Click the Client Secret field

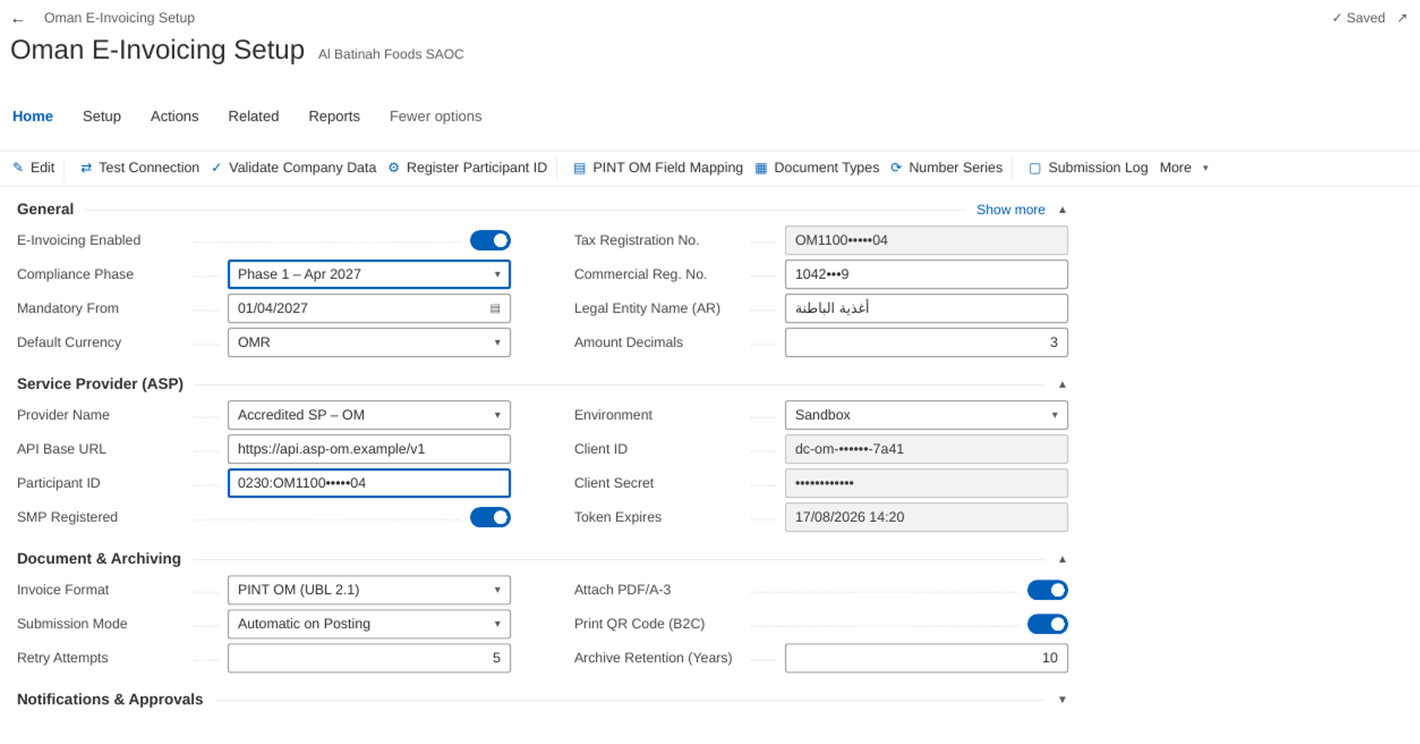click(926, 483)
